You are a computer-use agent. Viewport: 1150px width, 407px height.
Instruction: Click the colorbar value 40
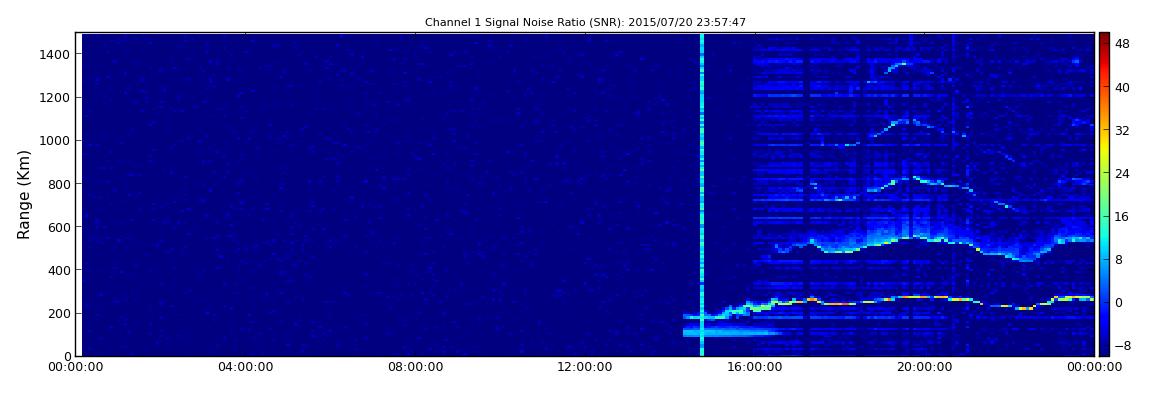click(1122, 87)
